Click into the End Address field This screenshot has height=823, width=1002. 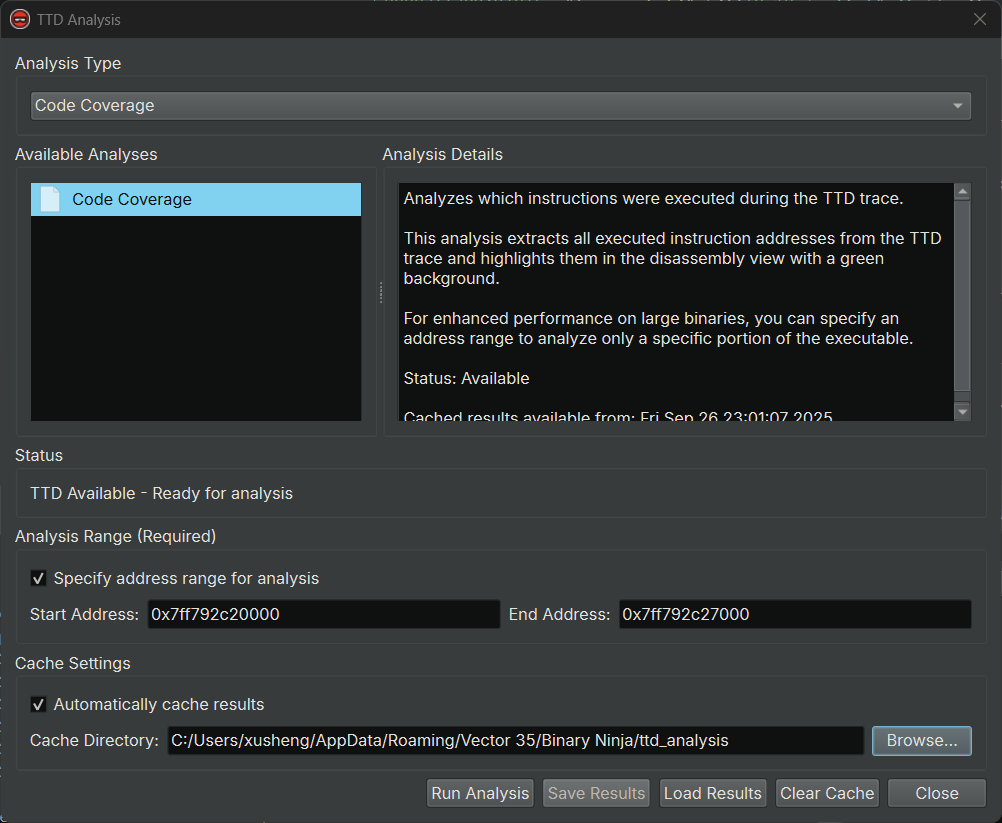click(794, 614)
